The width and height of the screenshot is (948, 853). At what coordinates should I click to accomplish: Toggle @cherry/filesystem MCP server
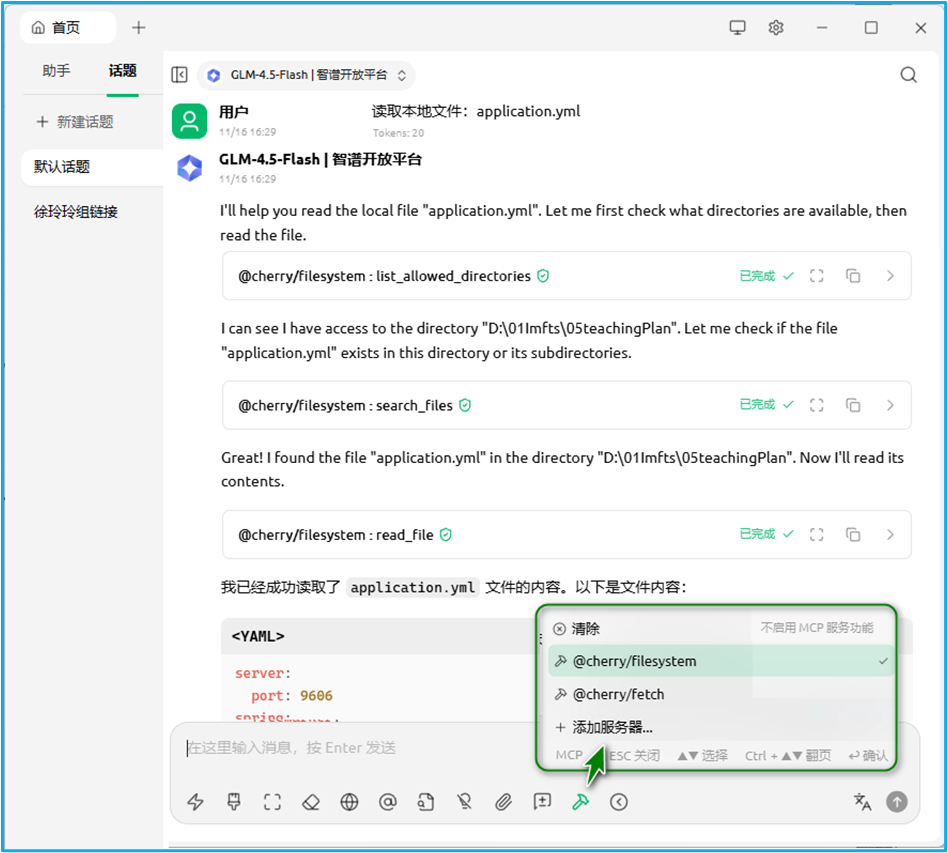point(720,661)
